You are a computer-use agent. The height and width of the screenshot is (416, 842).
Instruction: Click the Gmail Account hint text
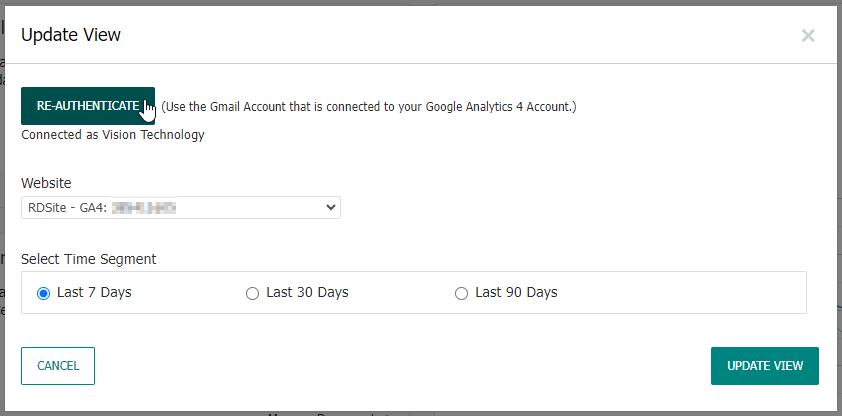(369, 106)
